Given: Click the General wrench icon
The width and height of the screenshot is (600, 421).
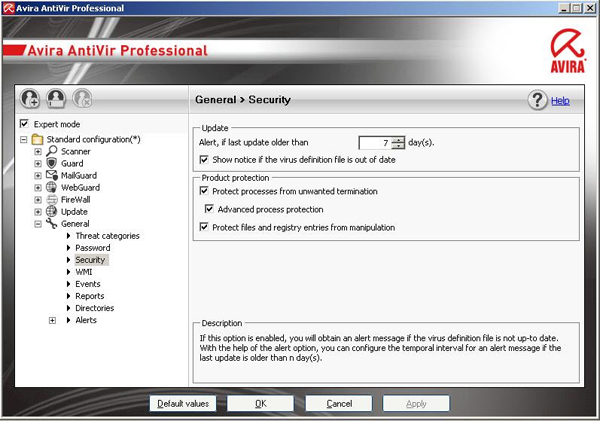Looking at the screenshot, I should pos(51,224).
